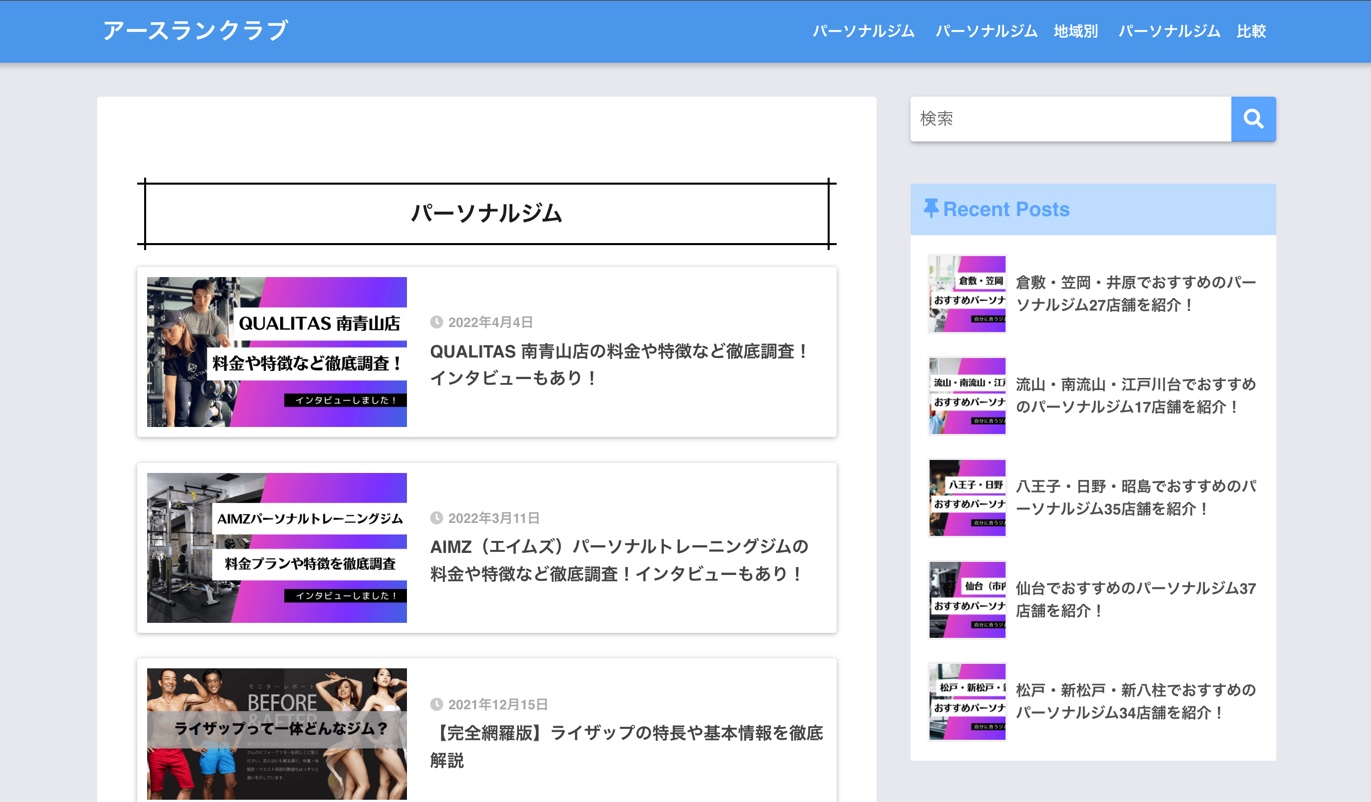Click the QUALITAS article featured image

(x=276, y=351)
